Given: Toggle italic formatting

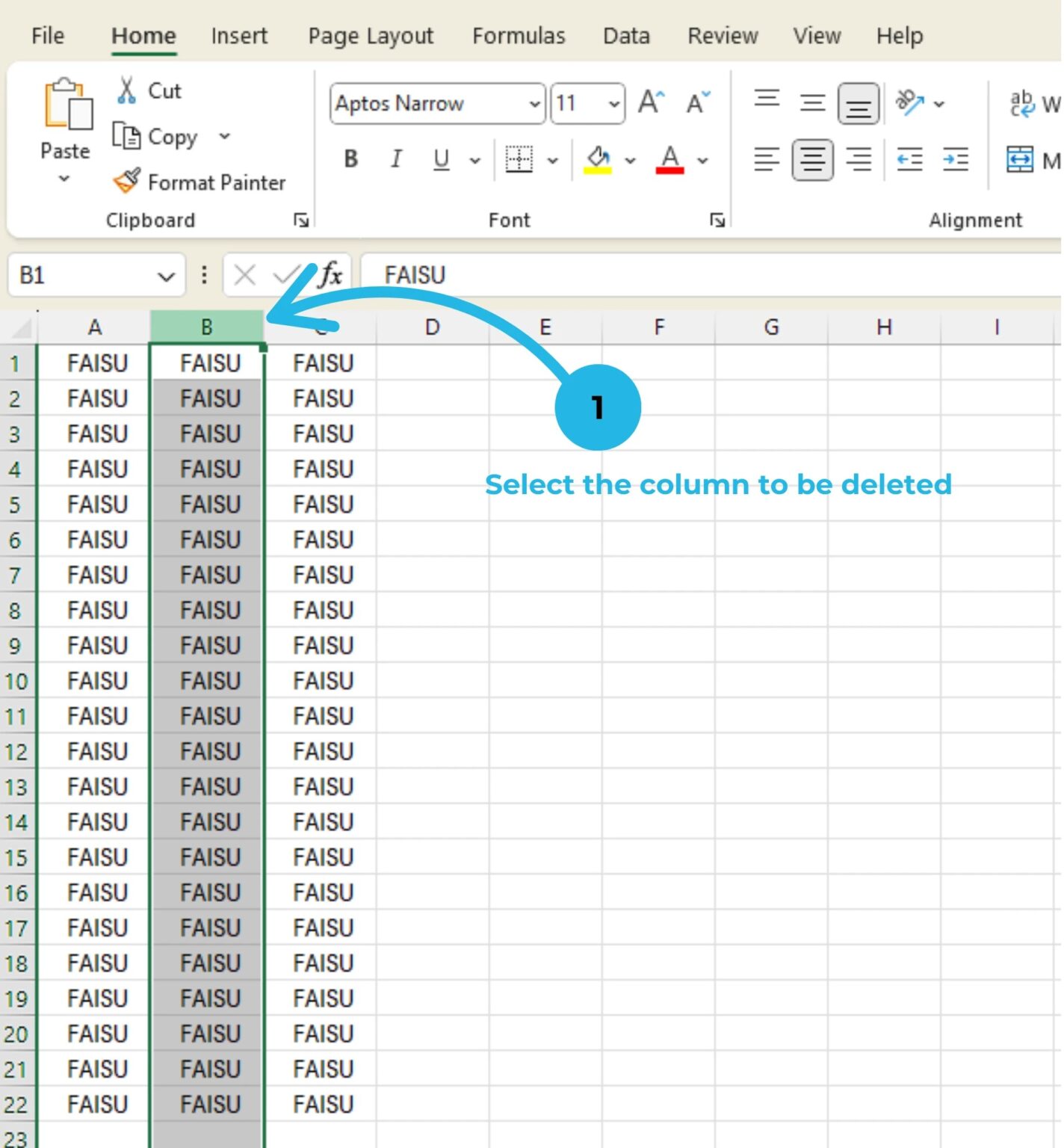Looking at the screenshot, I should [x=396, y=158].
